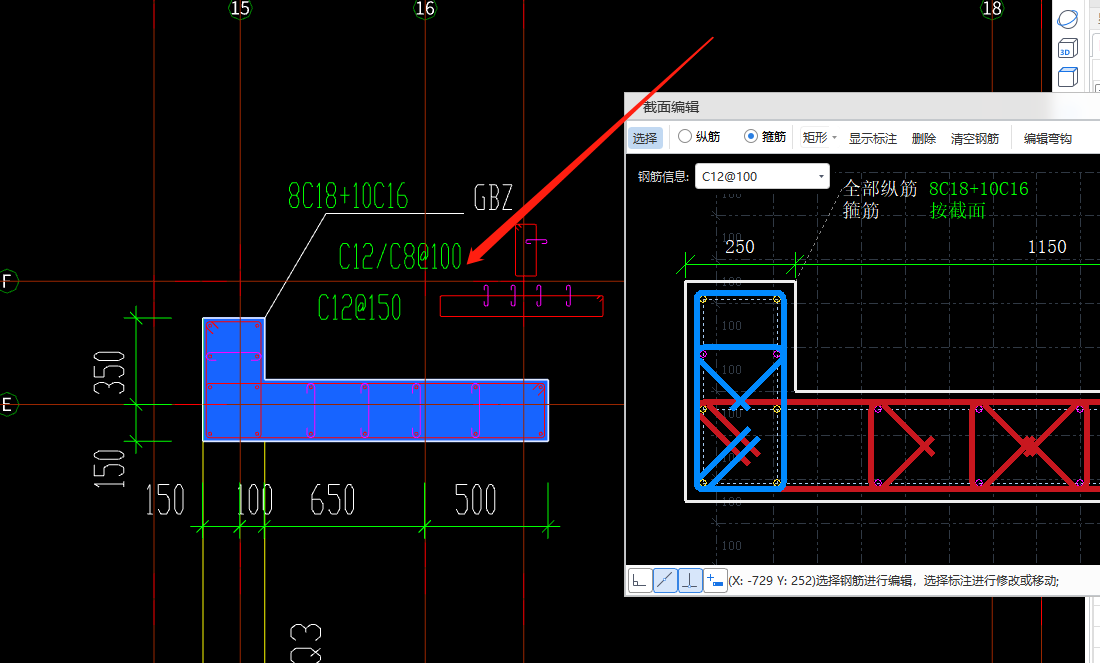The width and height of the screenshot is (1100, 663).
Task: Click the 显示标注 button
Action: point(873,138)
